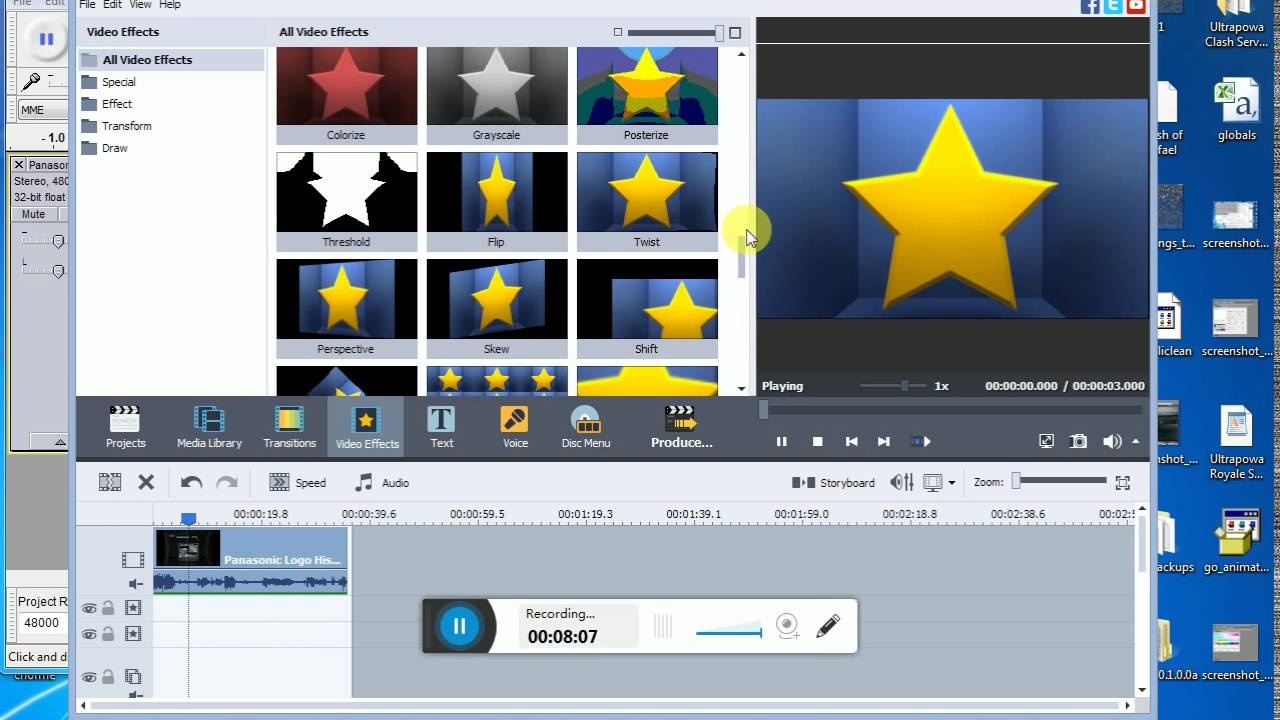Expand the volume control arrow in preview
1280x720 pixels.
pos(1135,441)
